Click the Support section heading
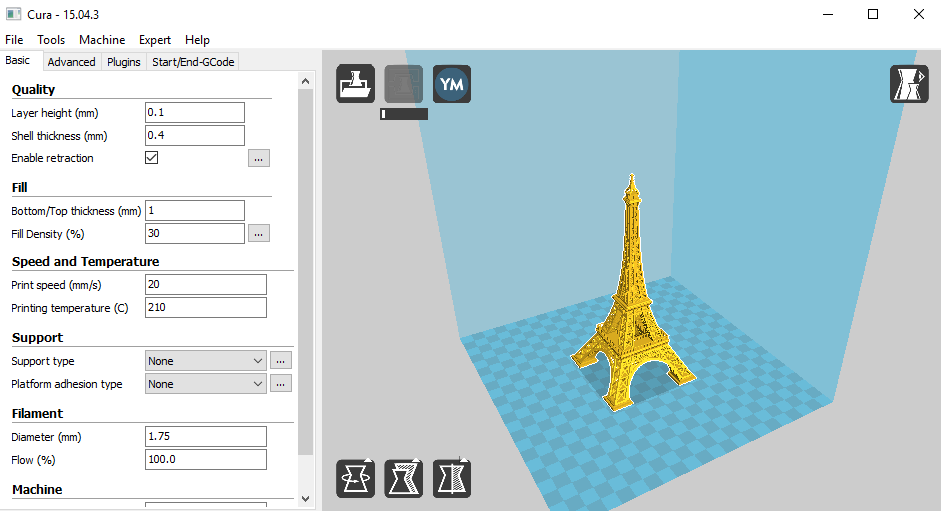The height and width of the screenshot is (511, 941). pyautogui.click(x=37, y=337)
